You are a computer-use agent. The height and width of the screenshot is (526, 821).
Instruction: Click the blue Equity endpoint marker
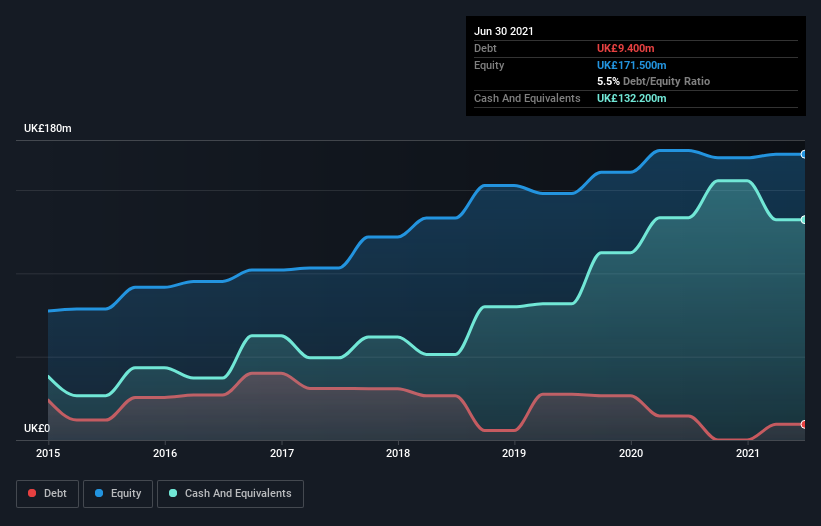804,154
